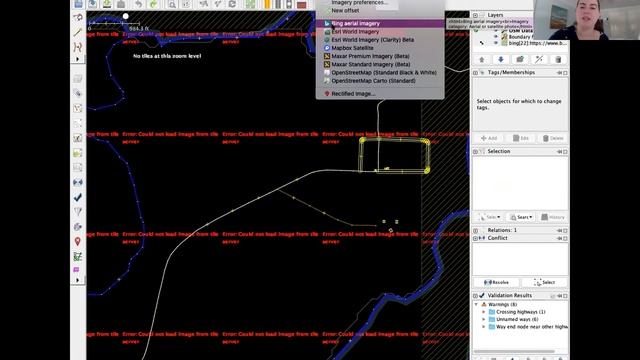Click activate layer icon in Layers panel
Screen dimensions: 640x360
pos(520,60)
